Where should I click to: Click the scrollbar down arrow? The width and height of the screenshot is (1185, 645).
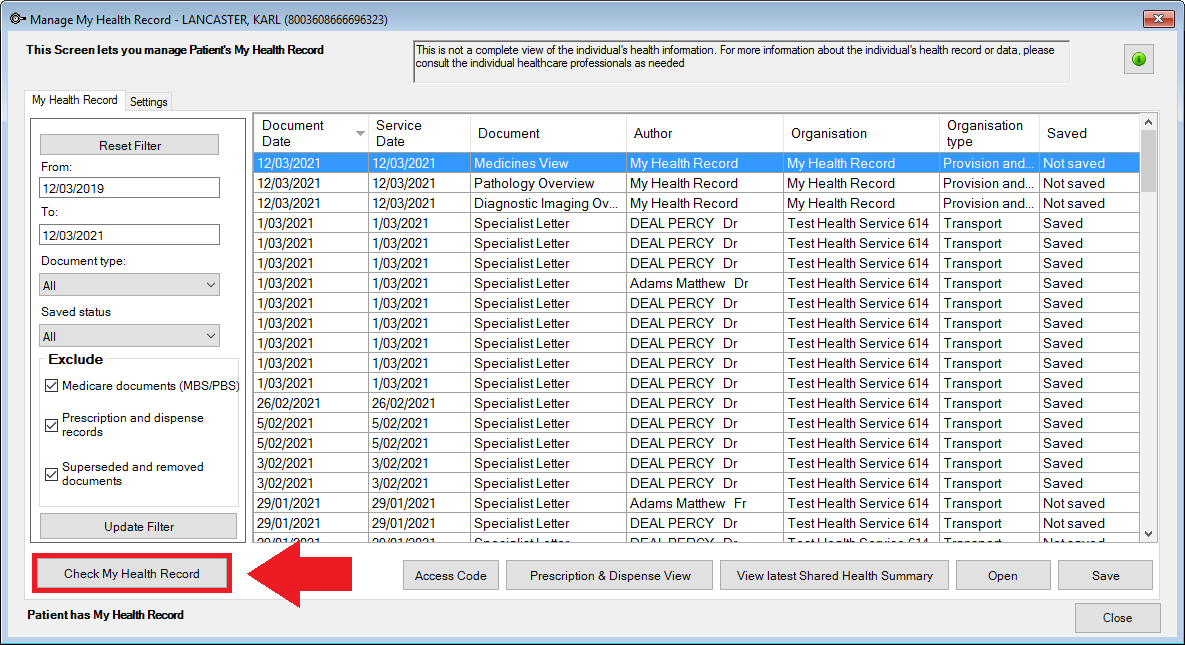pyautogui.click(x=1148, y=534)
